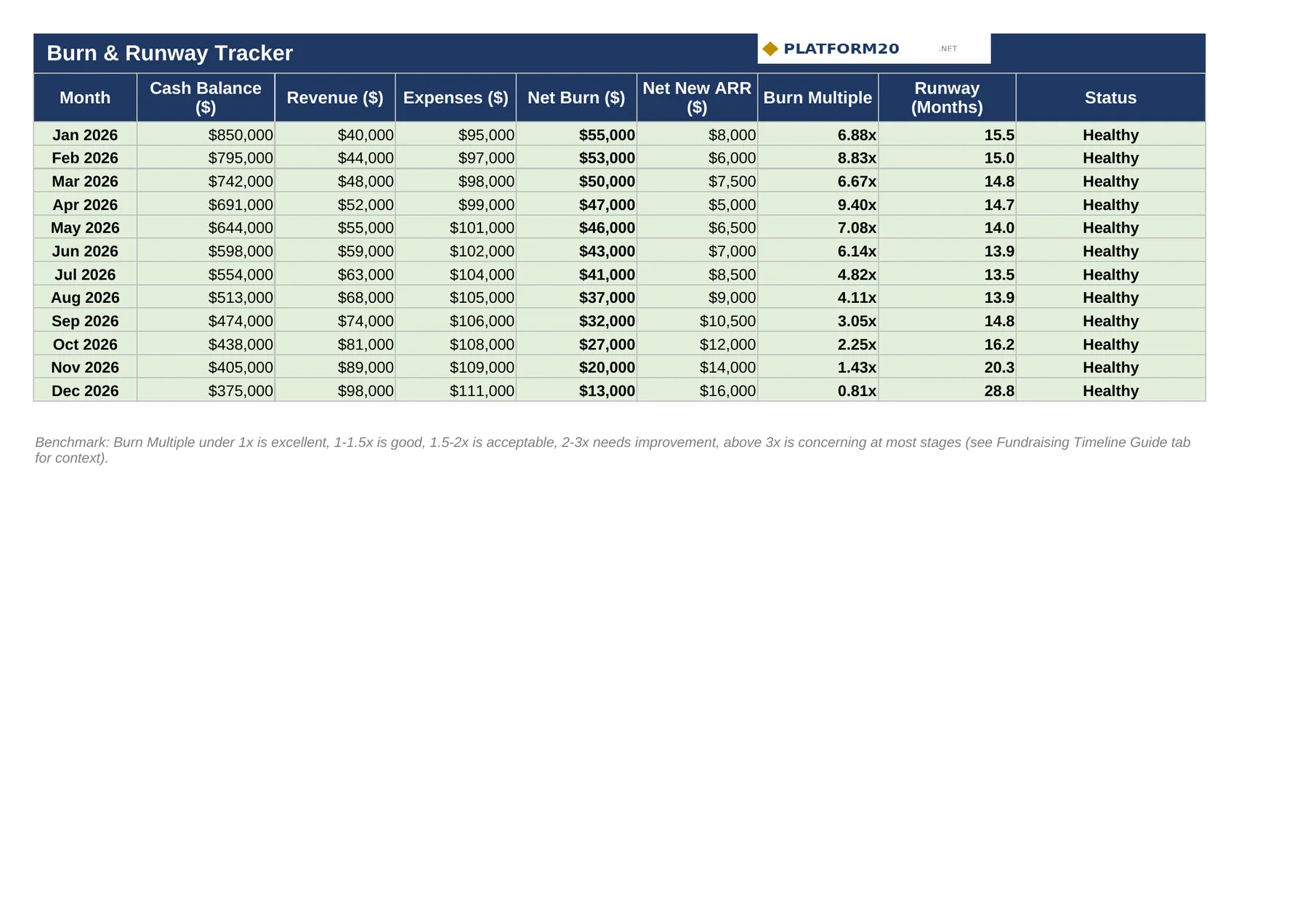Click the PLATFORM20 brand text
1308x924 pixels.
tap(841, 49)
